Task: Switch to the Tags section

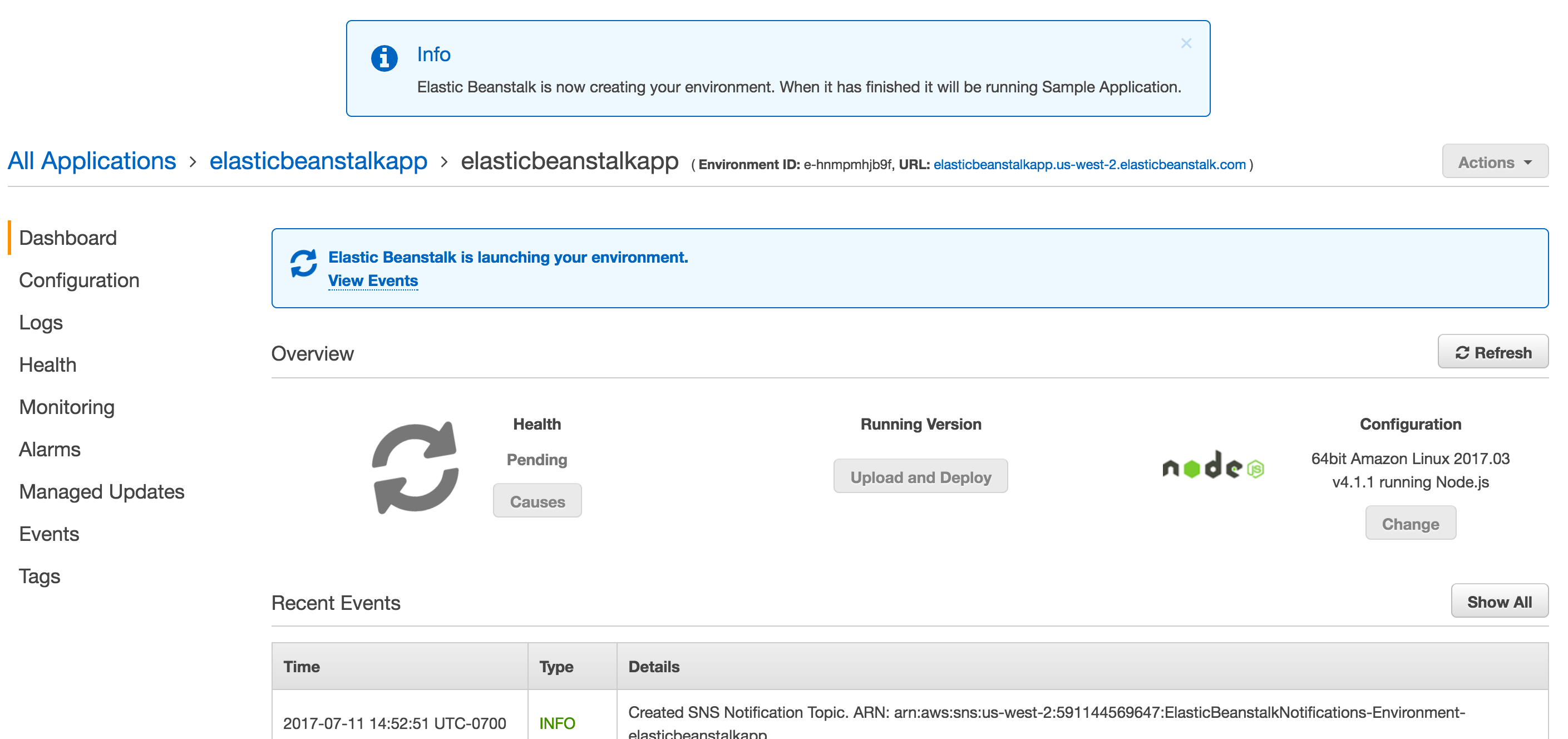Action: [39, 576]
